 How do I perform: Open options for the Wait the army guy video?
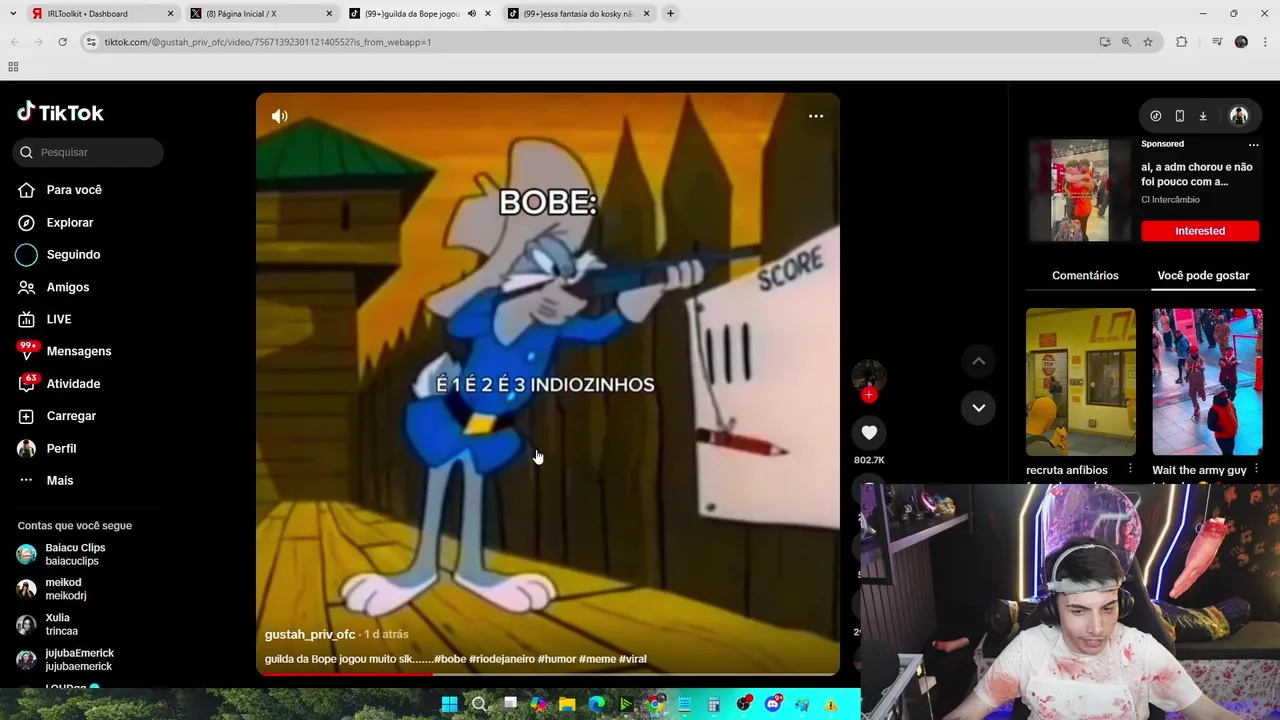click(1256, 469)
